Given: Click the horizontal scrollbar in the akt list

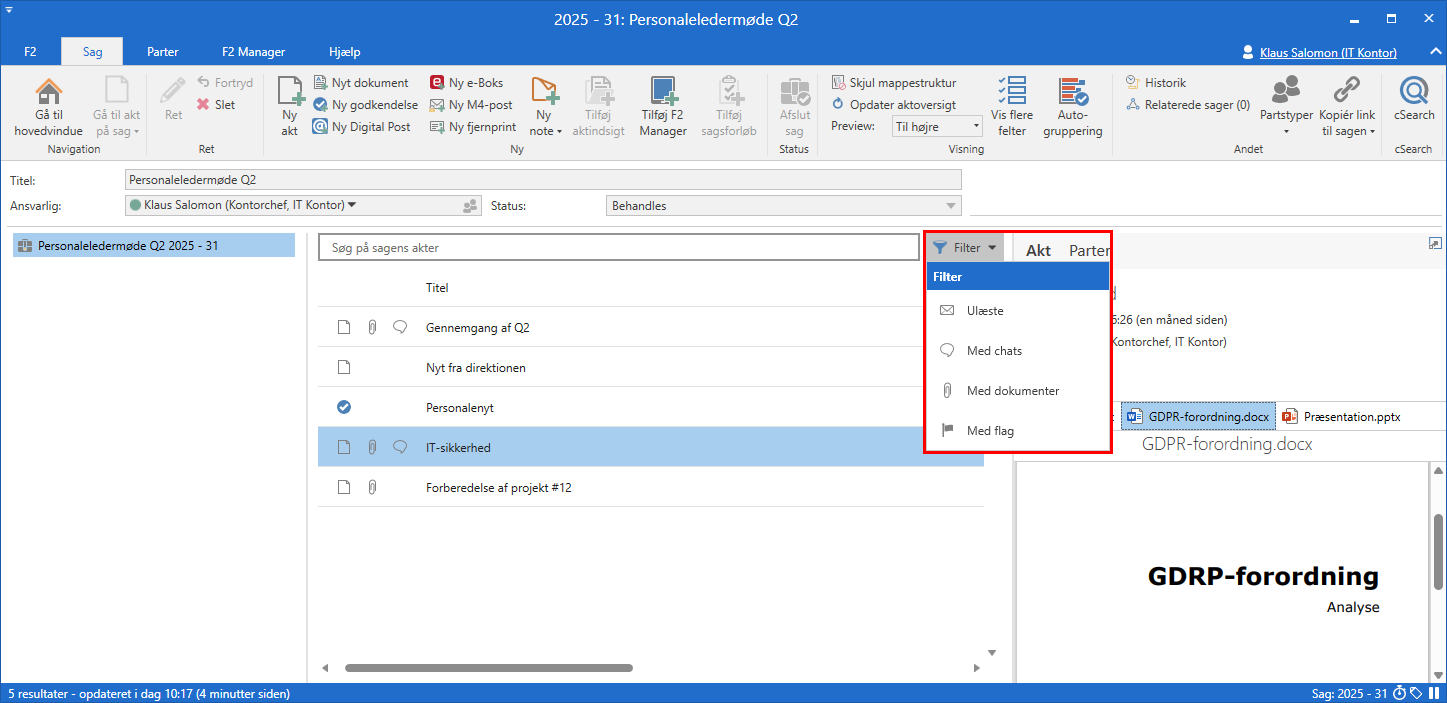Looking at the screenshot, I should click(488, 668).
